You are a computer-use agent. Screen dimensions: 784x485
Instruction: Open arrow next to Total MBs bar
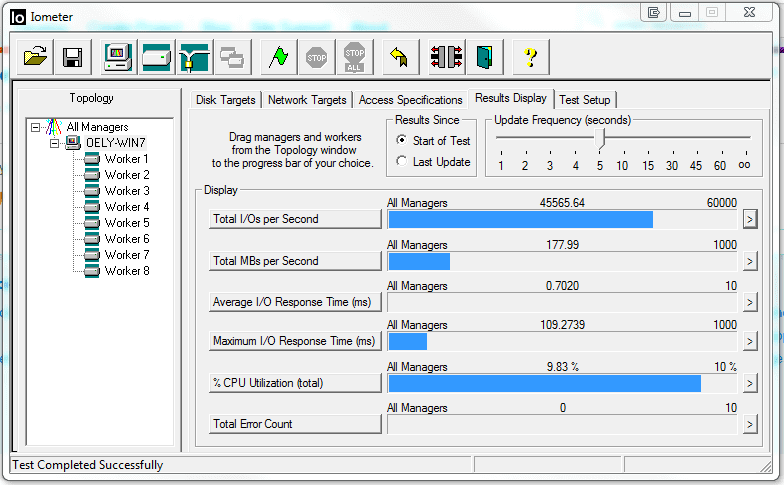pos(750,261)
